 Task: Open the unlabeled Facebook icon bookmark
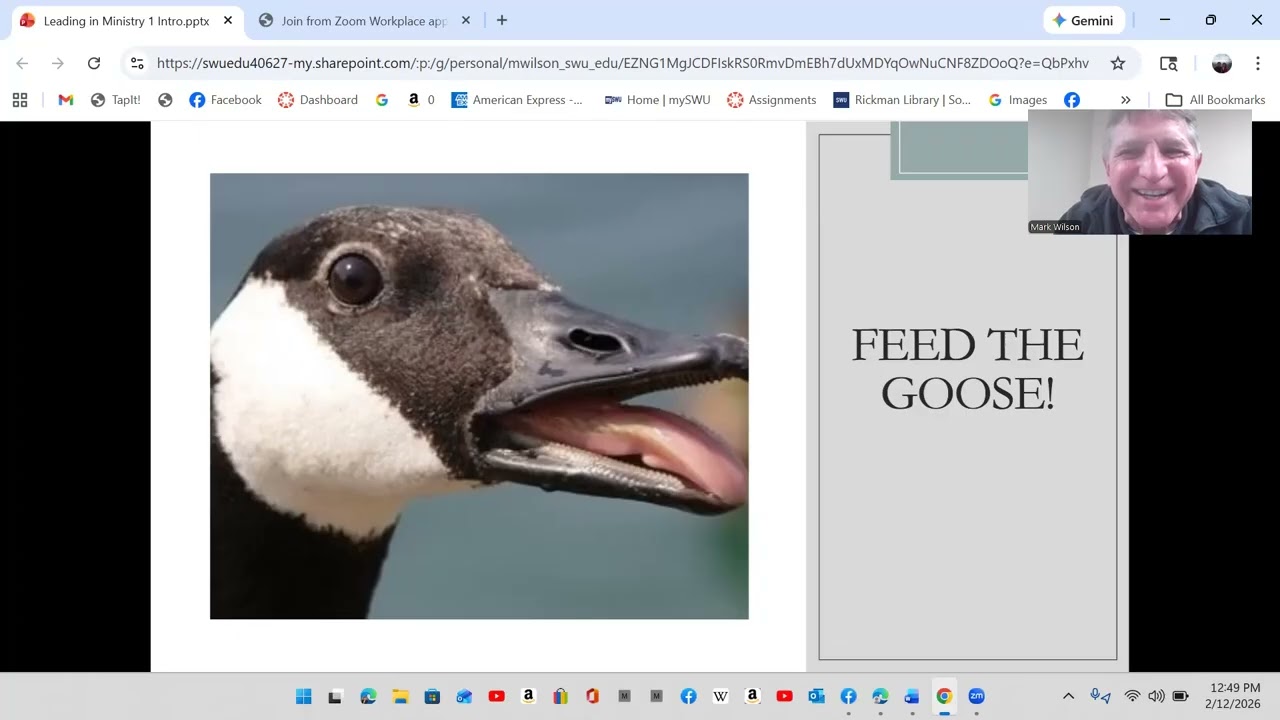[x=1072, y=100]
